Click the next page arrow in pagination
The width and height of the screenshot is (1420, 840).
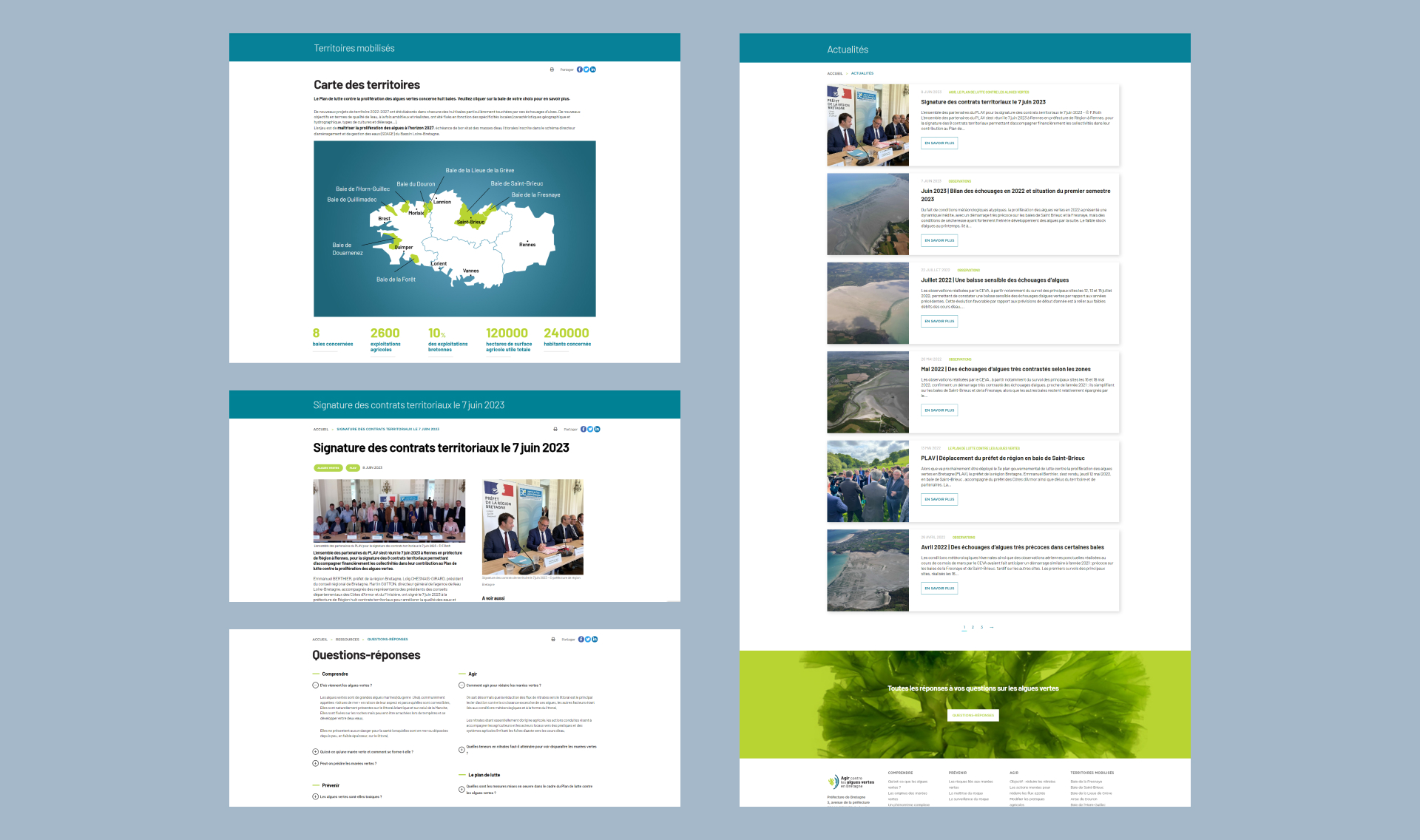tap(992, 627)
